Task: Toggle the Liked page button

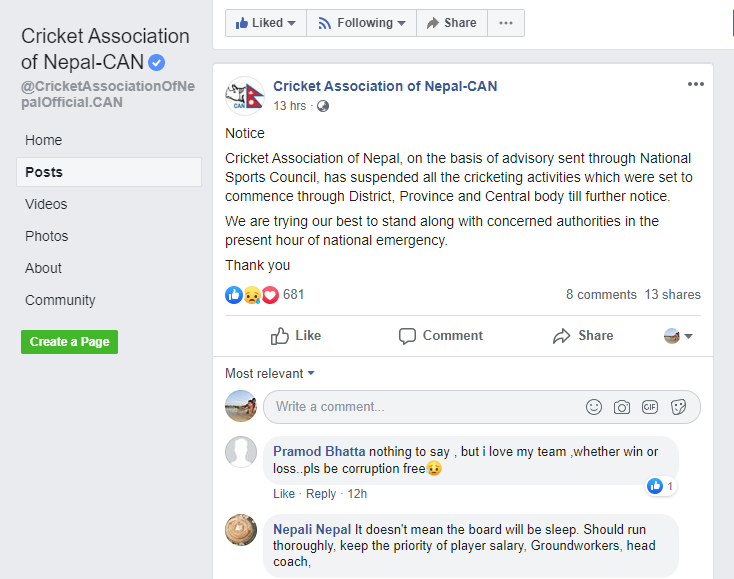Action: pos(265,23)
